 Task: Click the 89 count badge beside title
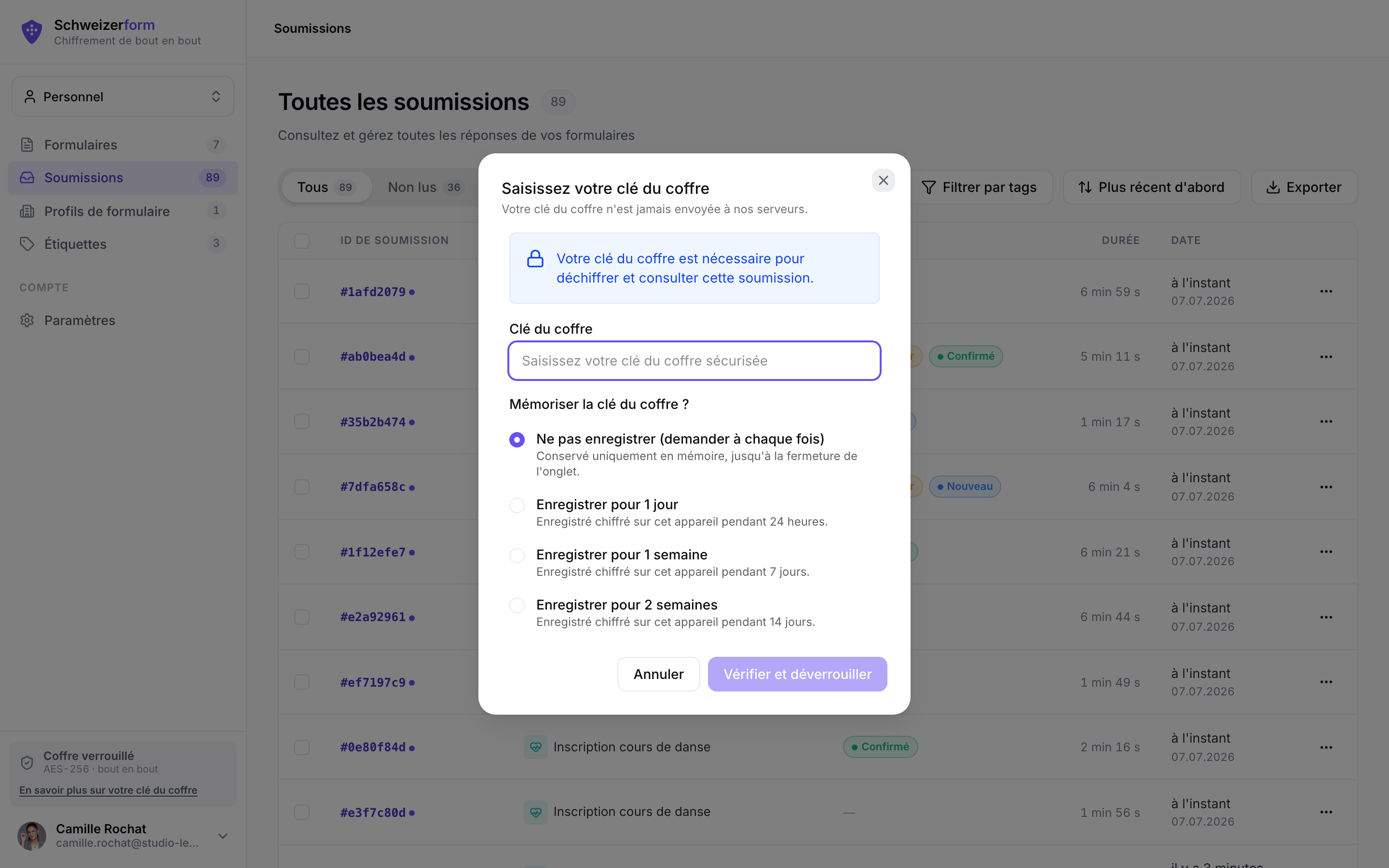tap(558, 102)
